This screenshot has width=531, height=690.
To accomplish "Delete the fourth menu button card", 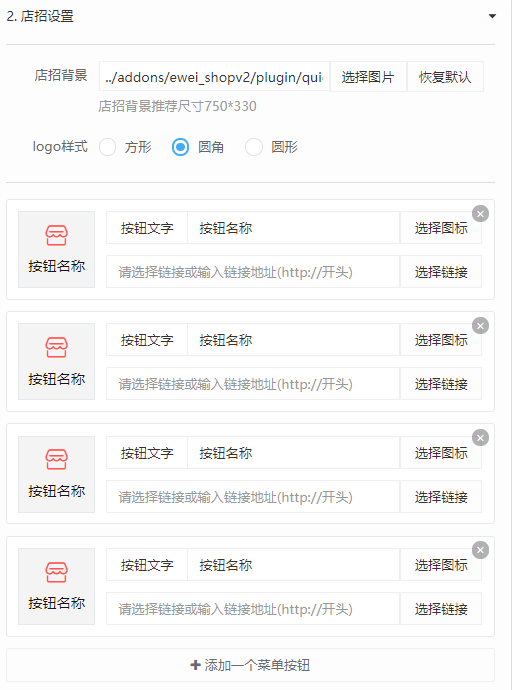I will point(480,550).
